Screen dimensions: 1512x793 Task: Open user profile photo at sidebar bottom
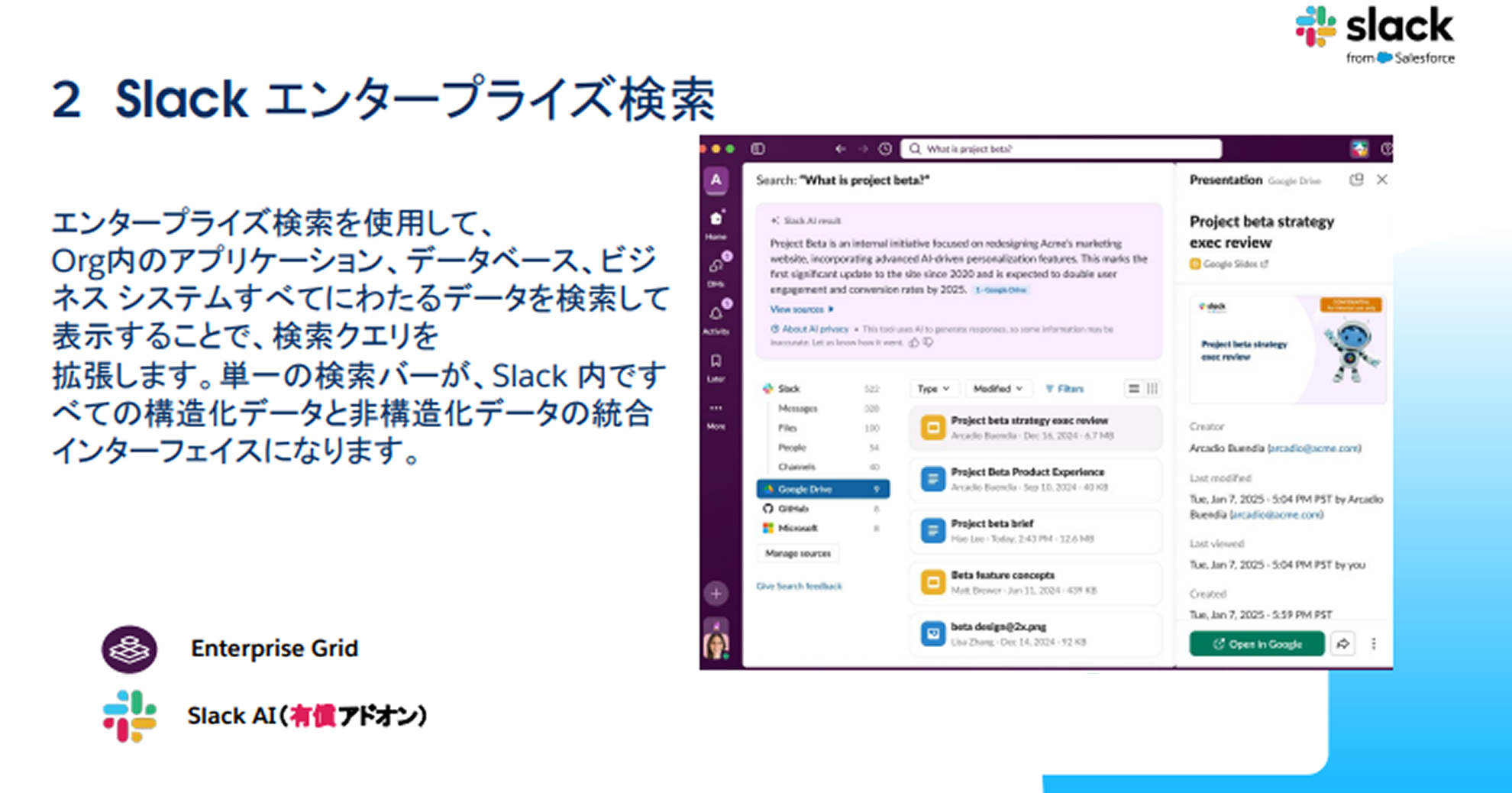[x=716, y=644]
